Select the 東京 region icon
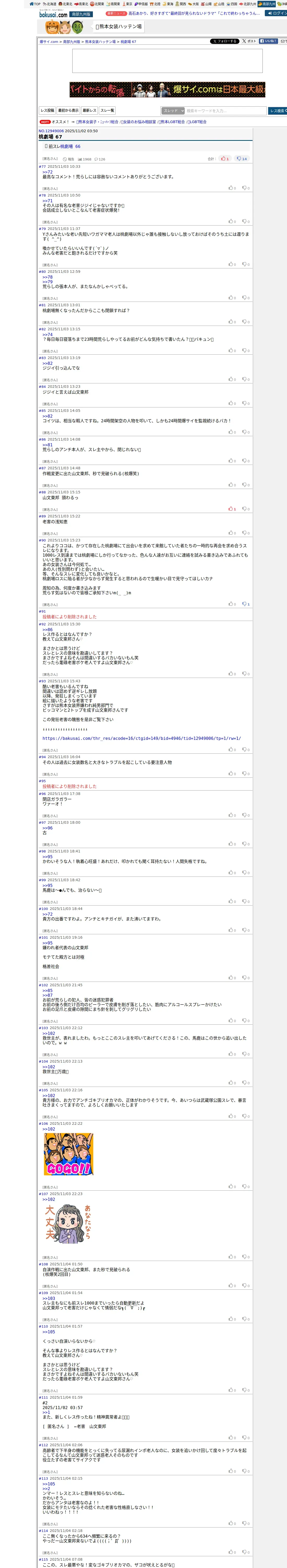This screenshot has width=287, height=1568. (127, 4)
